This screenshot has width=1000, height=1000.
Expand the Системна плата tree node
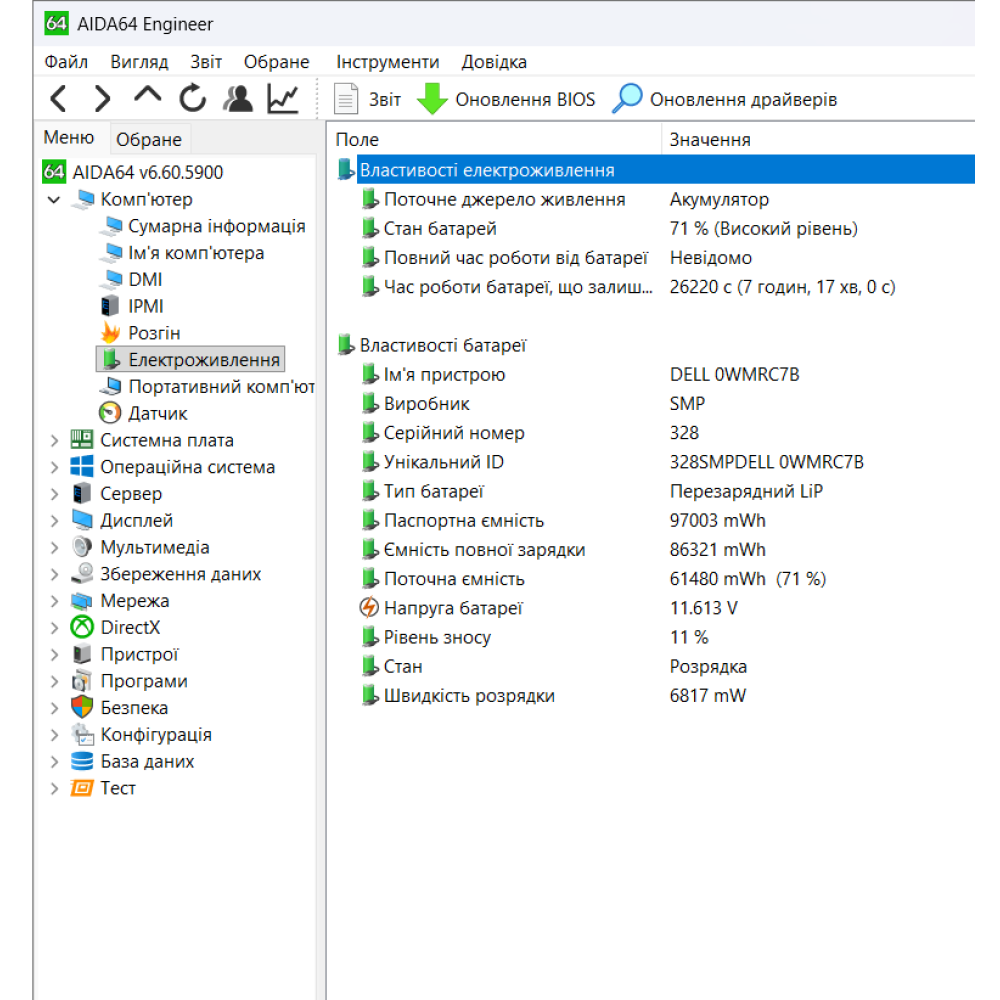pos(54,439)
